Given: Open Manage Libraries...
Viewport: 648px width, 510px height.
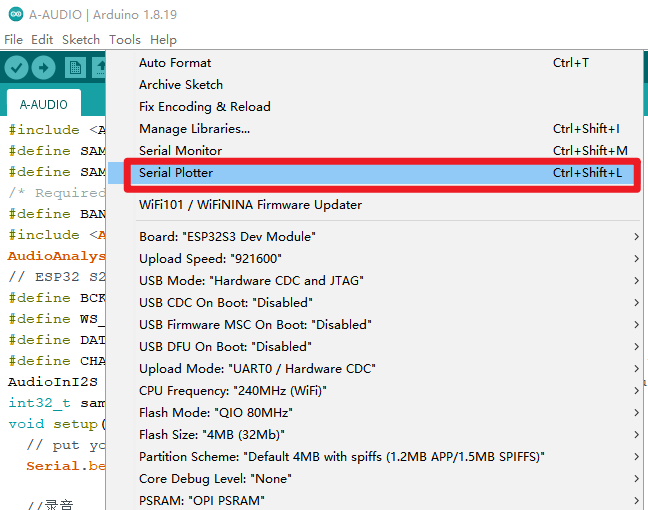Looking at the screenshot, I should coord(375,129).
